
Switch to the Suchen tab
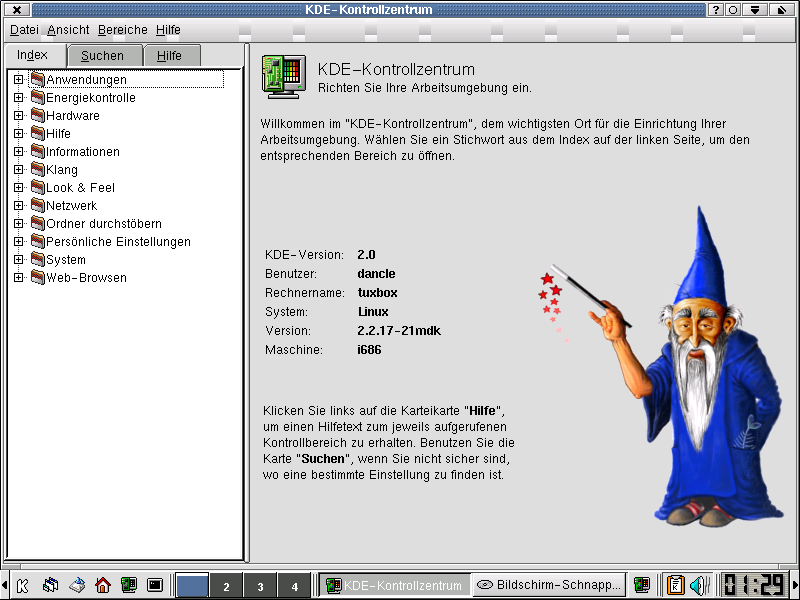pyautogui.click(x=103, y=56)
